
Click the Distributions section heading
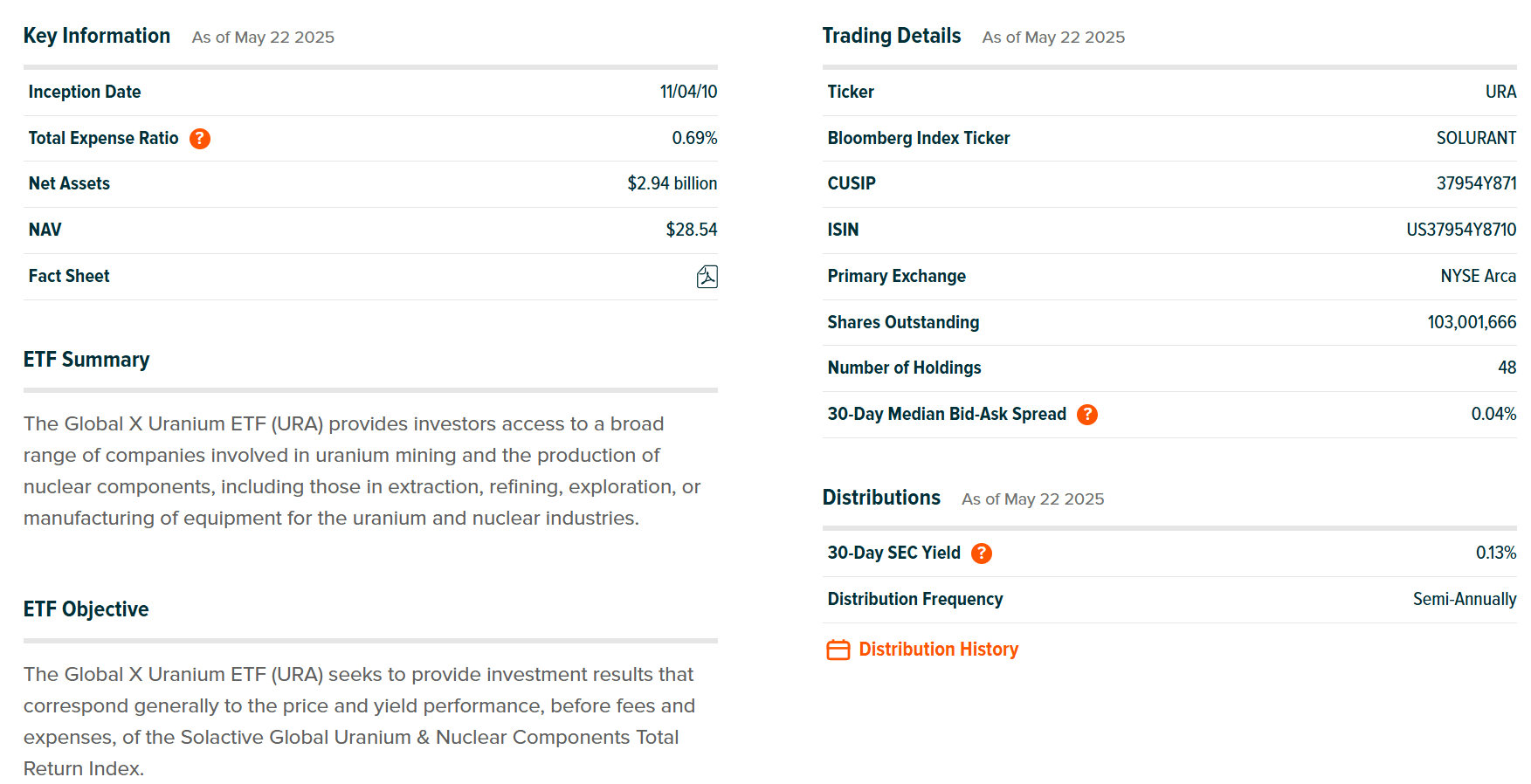(881, 498)
